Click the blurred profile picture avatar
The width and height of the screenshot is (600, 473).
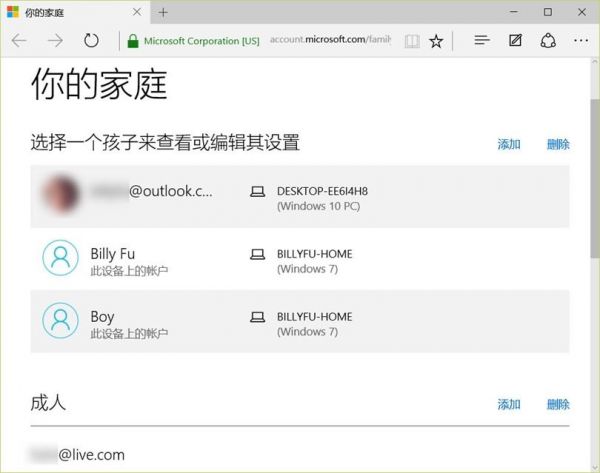(x=61, y=194)
